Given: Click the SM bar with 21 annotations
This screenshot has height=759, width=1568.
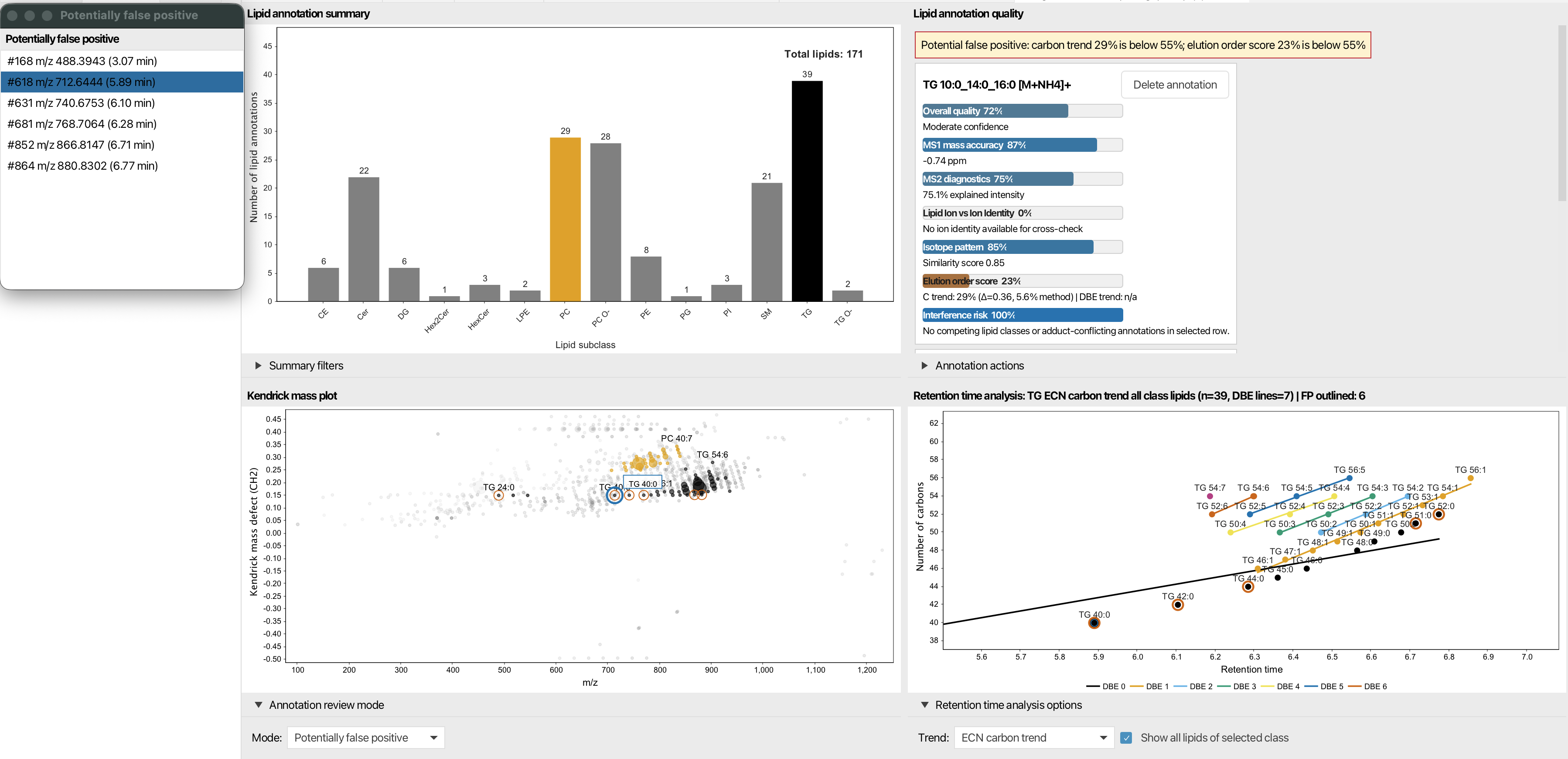Looking at the screenshot, I should (767, 242).
